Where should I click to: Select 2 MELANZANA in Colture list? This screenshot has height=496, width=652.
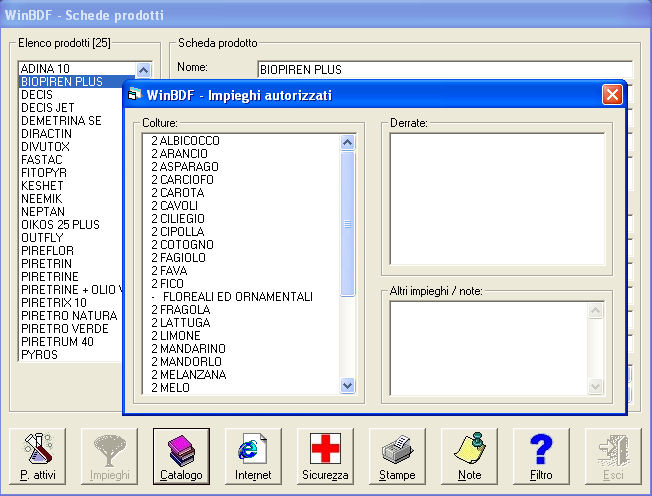(x=242, y=375)
